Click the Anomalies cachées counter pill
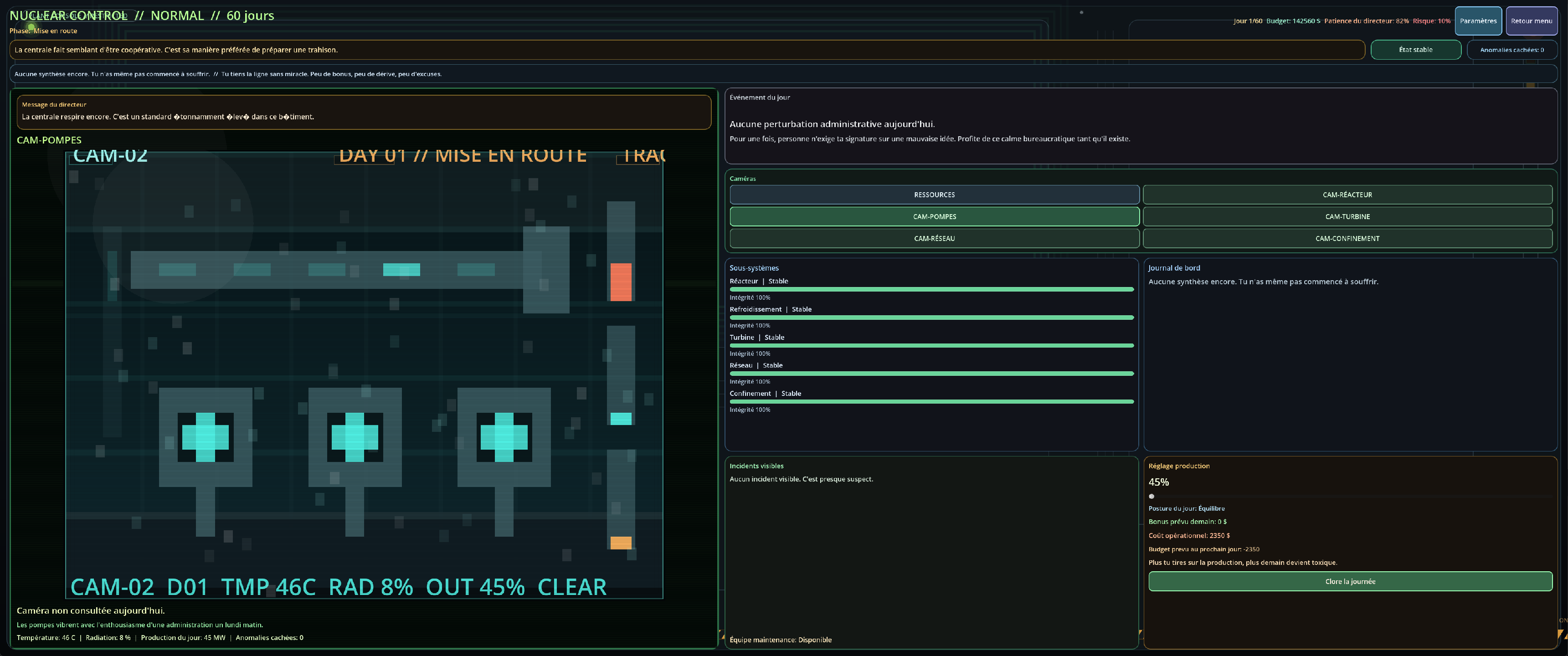 (1511, 50)
